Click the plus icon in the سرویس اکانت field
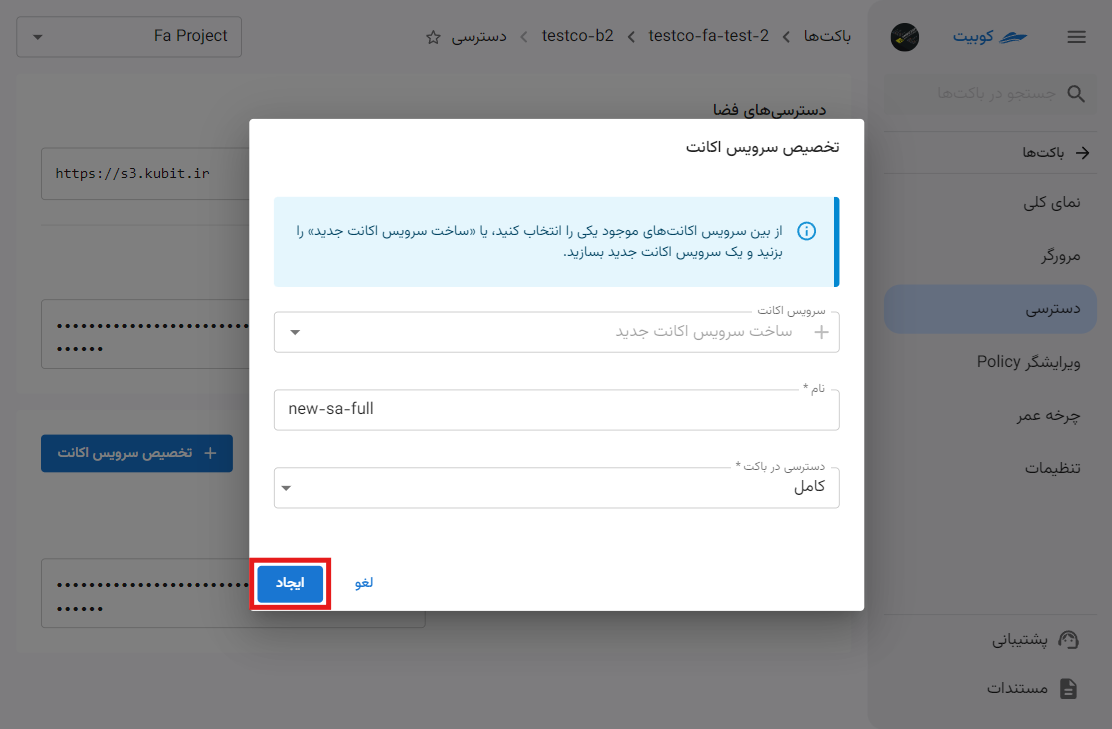Image resolution: width=1112 pixels, height=729 pixels. pyautogui.click(x=821, y=332)
